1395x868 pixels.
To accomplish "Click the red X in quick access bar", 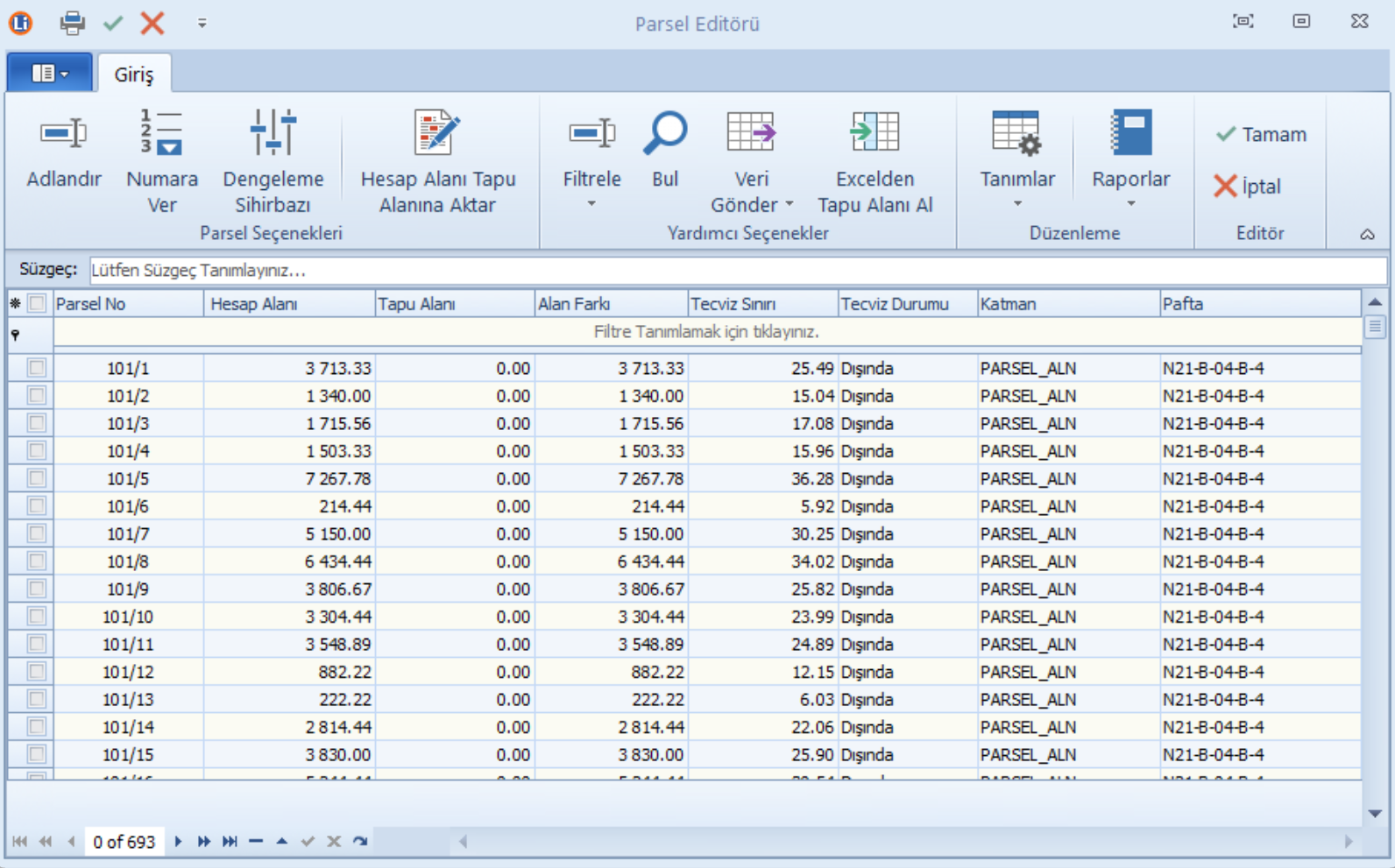I will pos(152,23).
